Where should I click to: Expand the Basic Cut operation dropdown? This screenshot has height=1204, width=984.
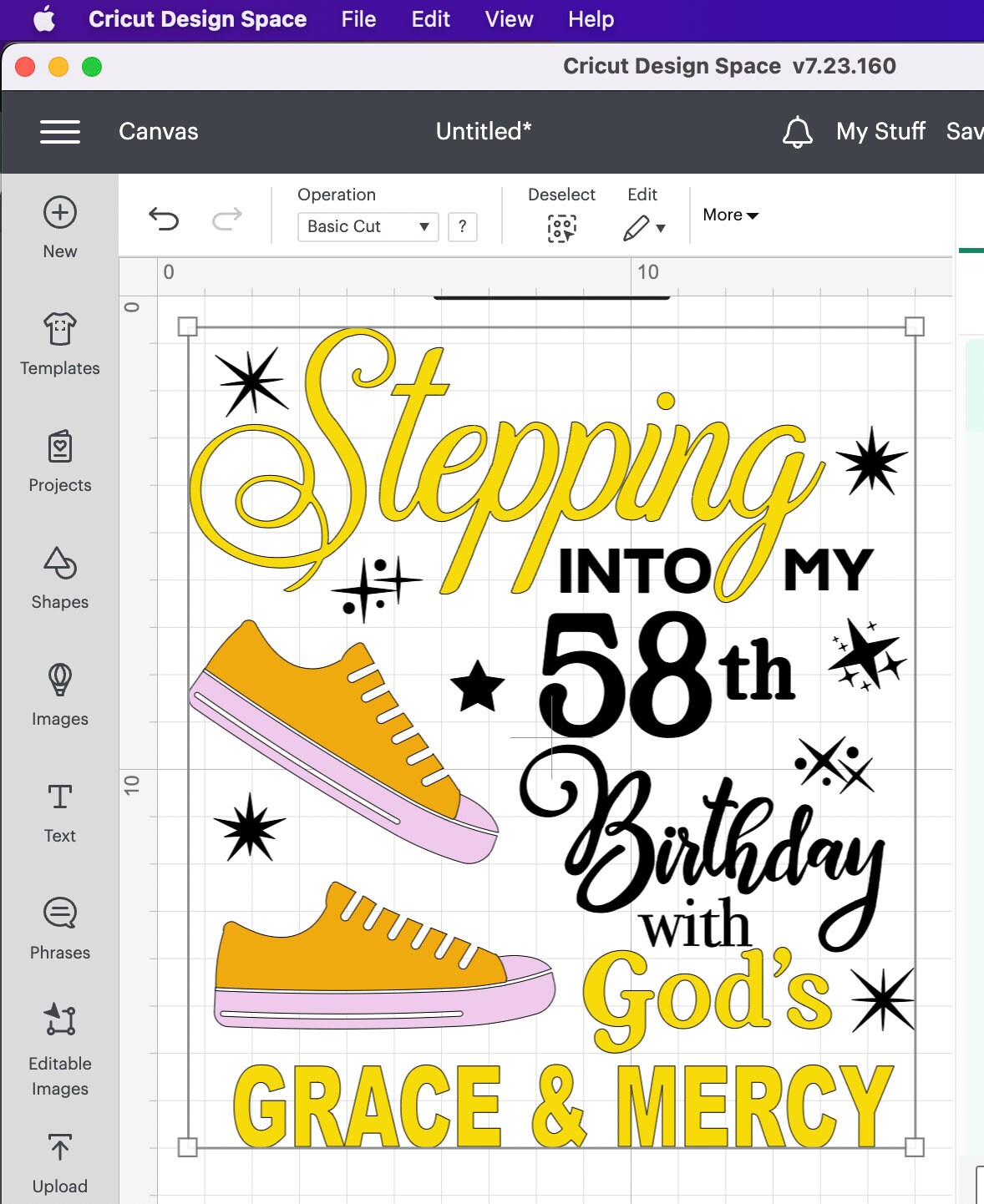point(368,226)
